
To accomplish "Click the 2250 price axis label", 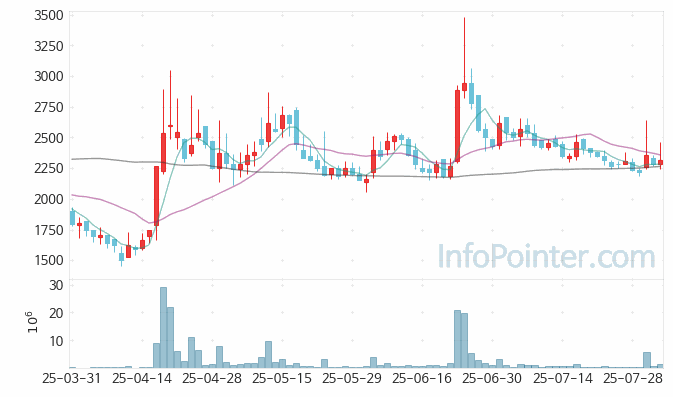I will coord(49,168).
